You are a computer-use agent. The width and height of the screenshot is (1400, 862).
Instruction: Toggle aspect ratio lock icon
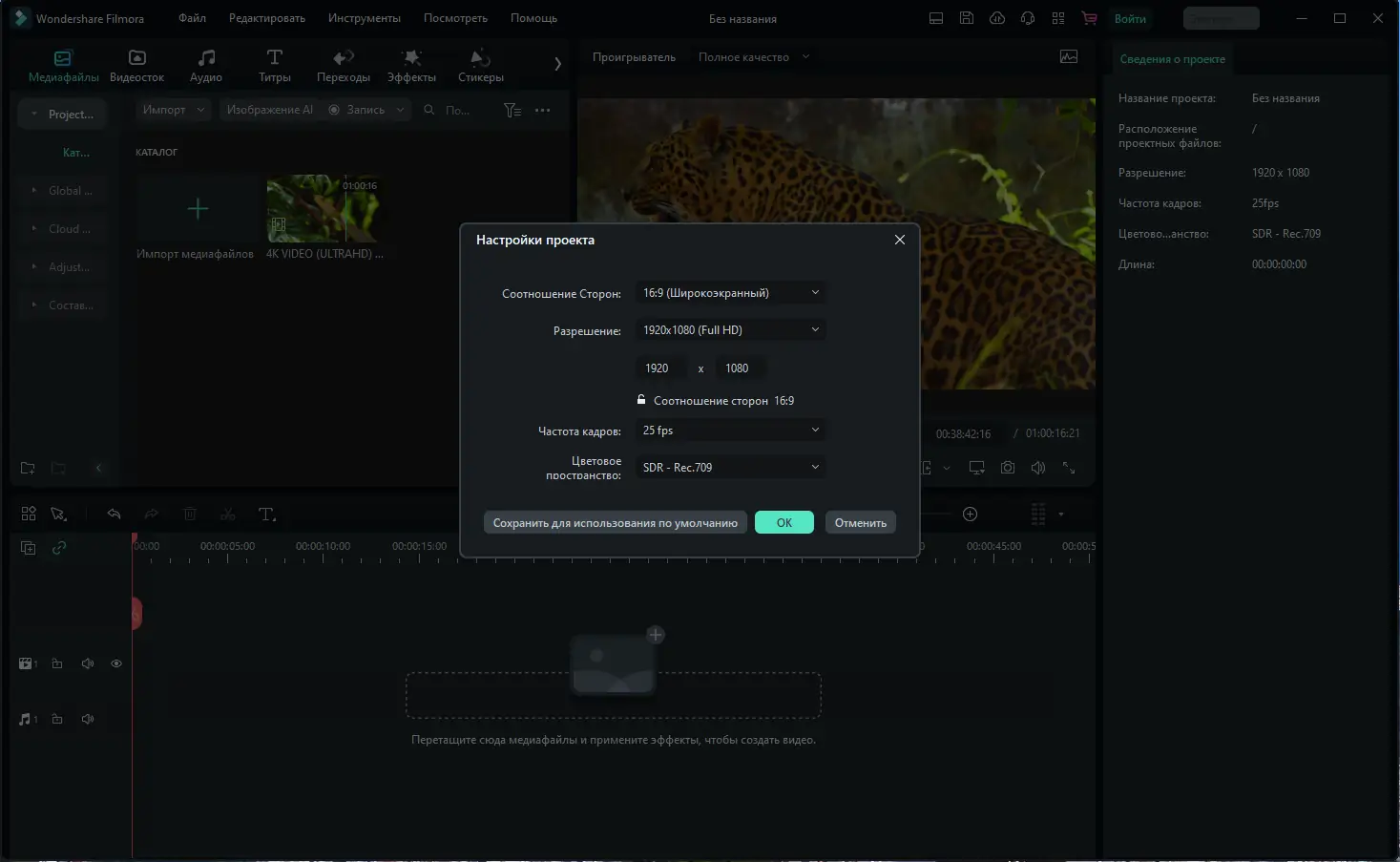[641, 400]
